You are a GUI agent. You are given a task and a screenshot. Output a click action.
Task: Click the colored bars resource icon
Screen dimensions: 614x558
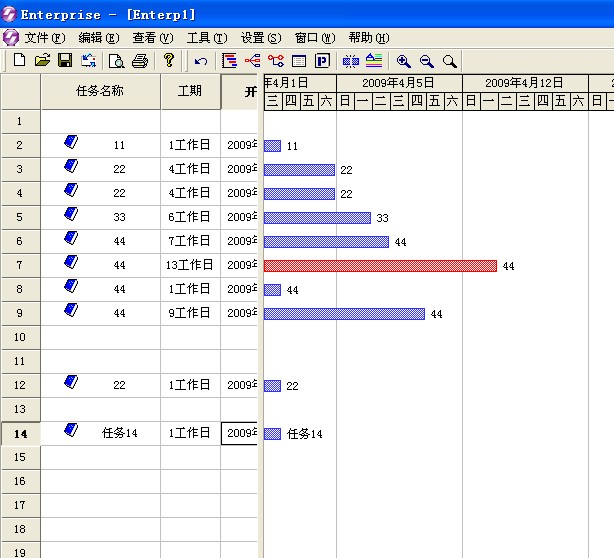pos(374,61)
